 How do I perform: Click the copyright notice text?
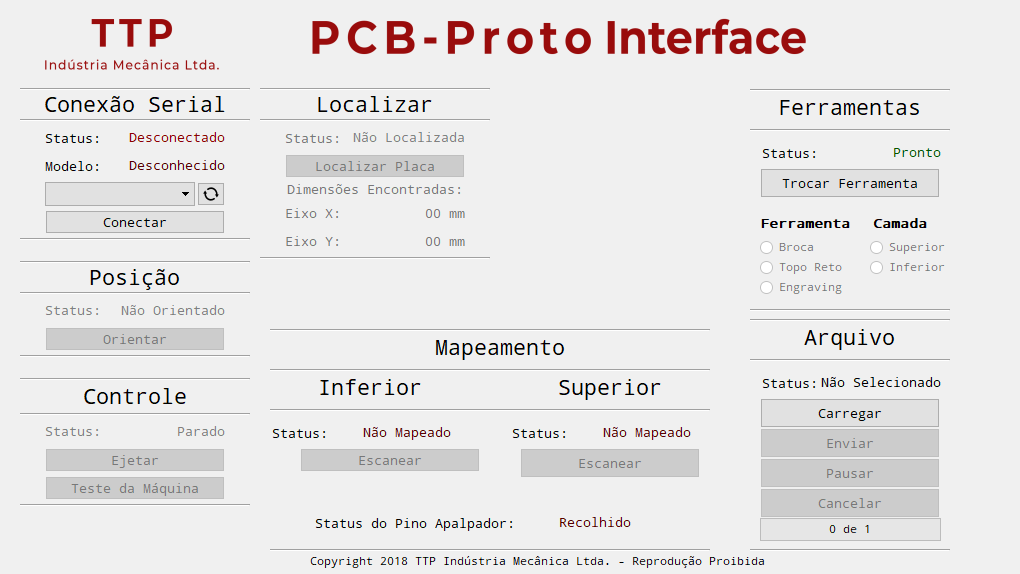point(537,561)
